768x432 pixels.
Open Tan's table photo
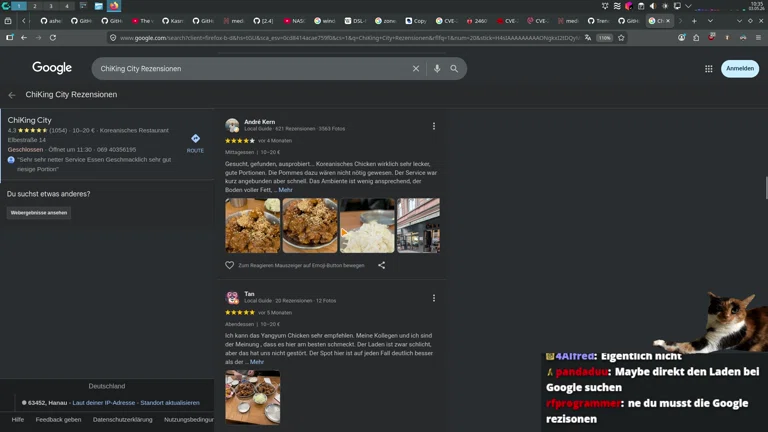click(x=253, y=397)
